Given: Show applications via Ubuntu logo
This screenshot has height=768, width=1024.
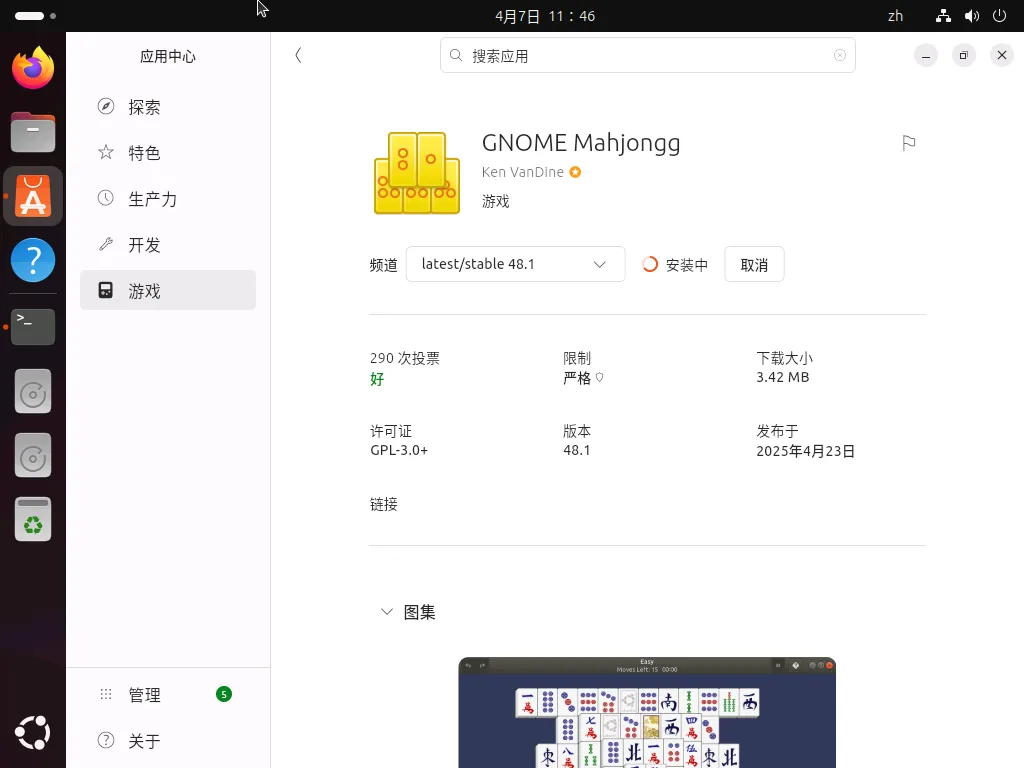Looking at the screenshot, I should (x=33, y=733).
